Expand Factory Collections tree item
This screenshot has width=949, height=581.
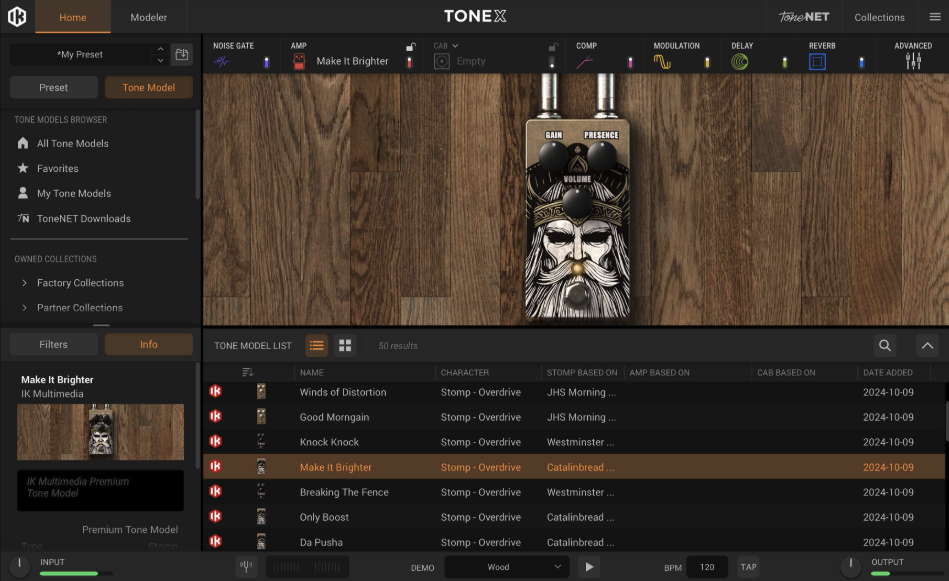[24, 283]
